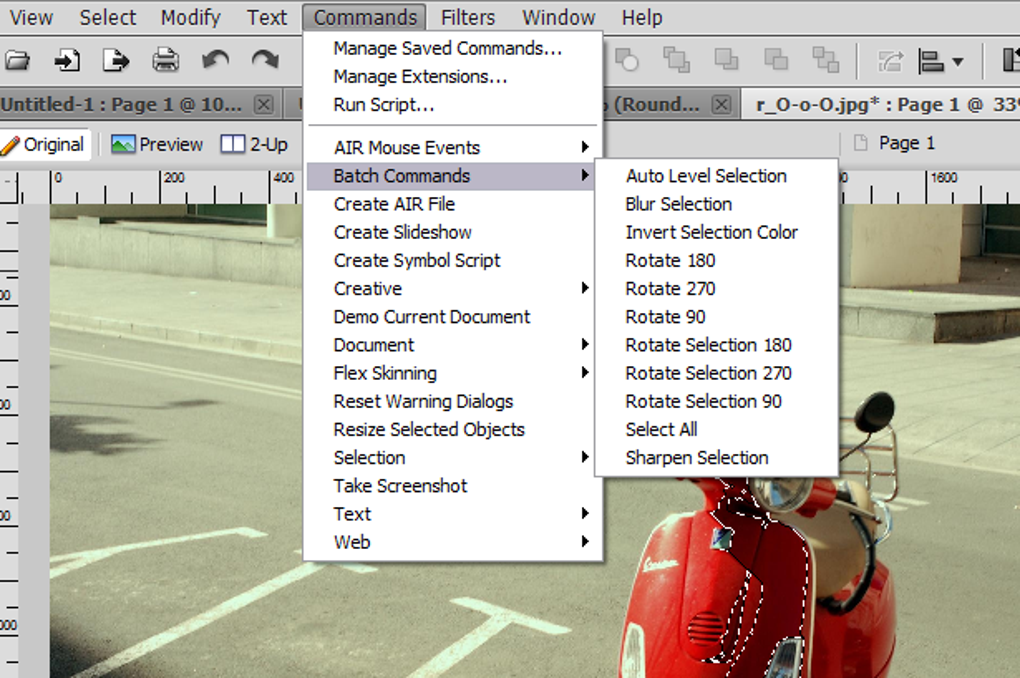Screen dimensions: 1020x678
Task: Expand the Document submenu
Action: [451, 345]
